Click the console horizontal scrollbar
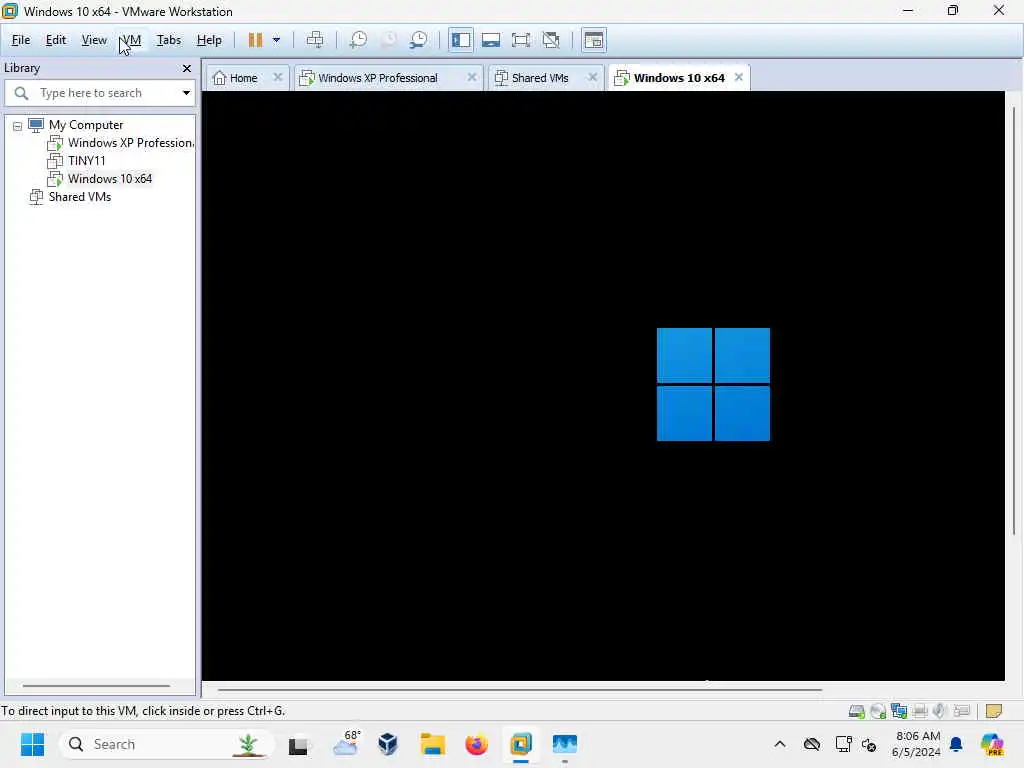This screenshot has height=768, width=1024. click(x=520, y=689)
